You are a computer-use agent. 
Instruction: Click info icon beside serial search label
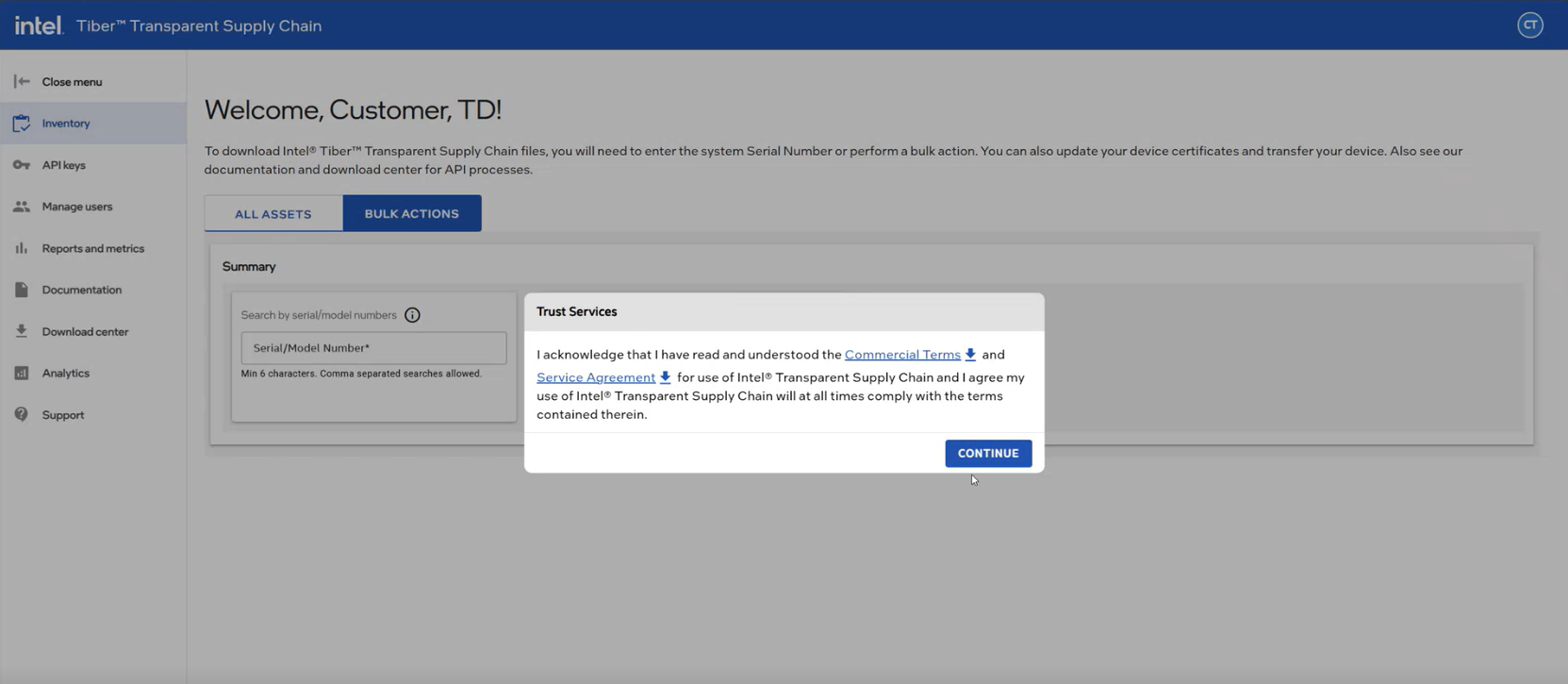[x=412, y=315]
